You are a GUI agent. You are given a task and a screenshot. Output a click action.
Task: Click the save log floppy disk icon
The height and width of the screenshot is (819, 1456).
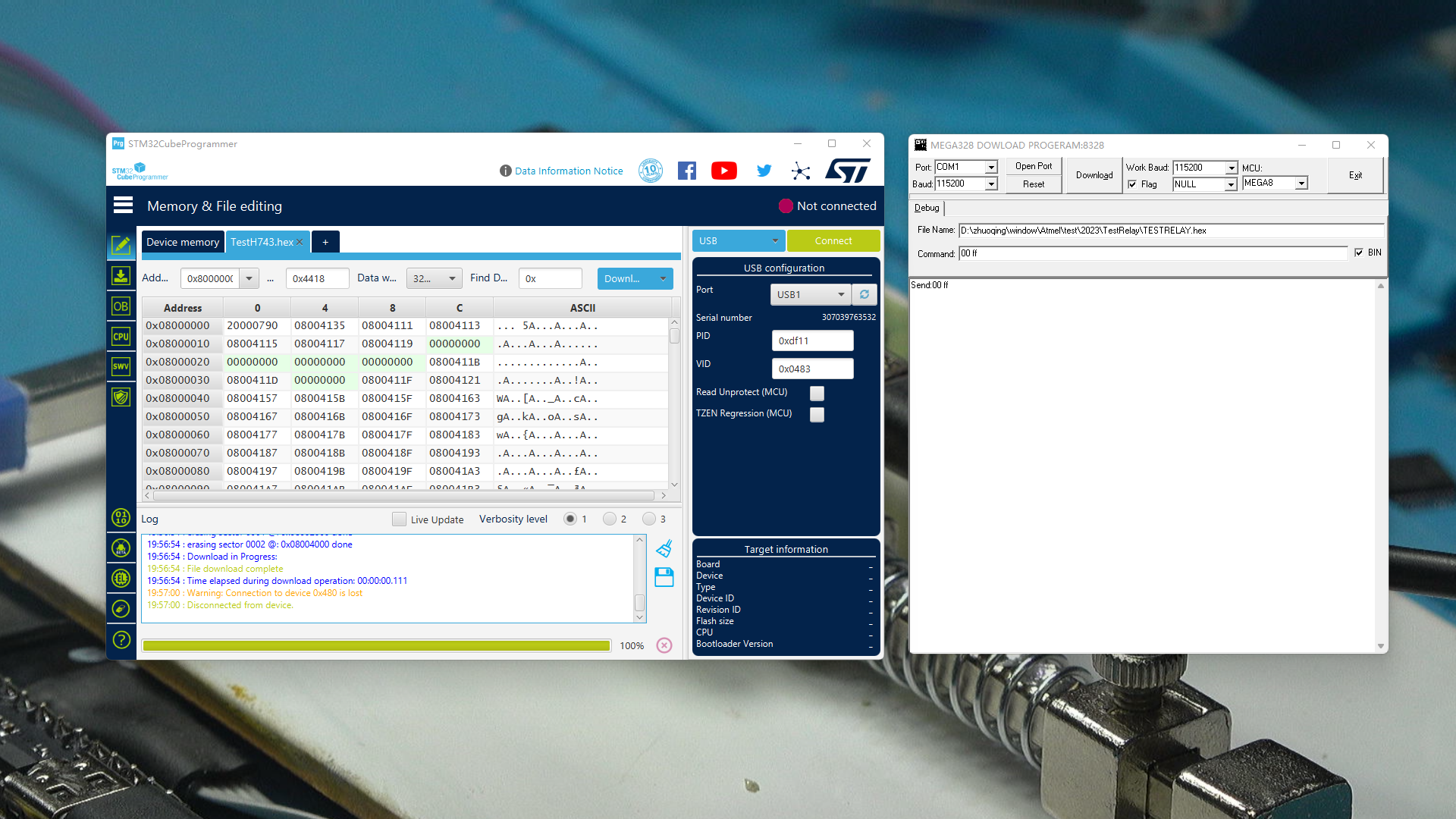tap(664, 577)
